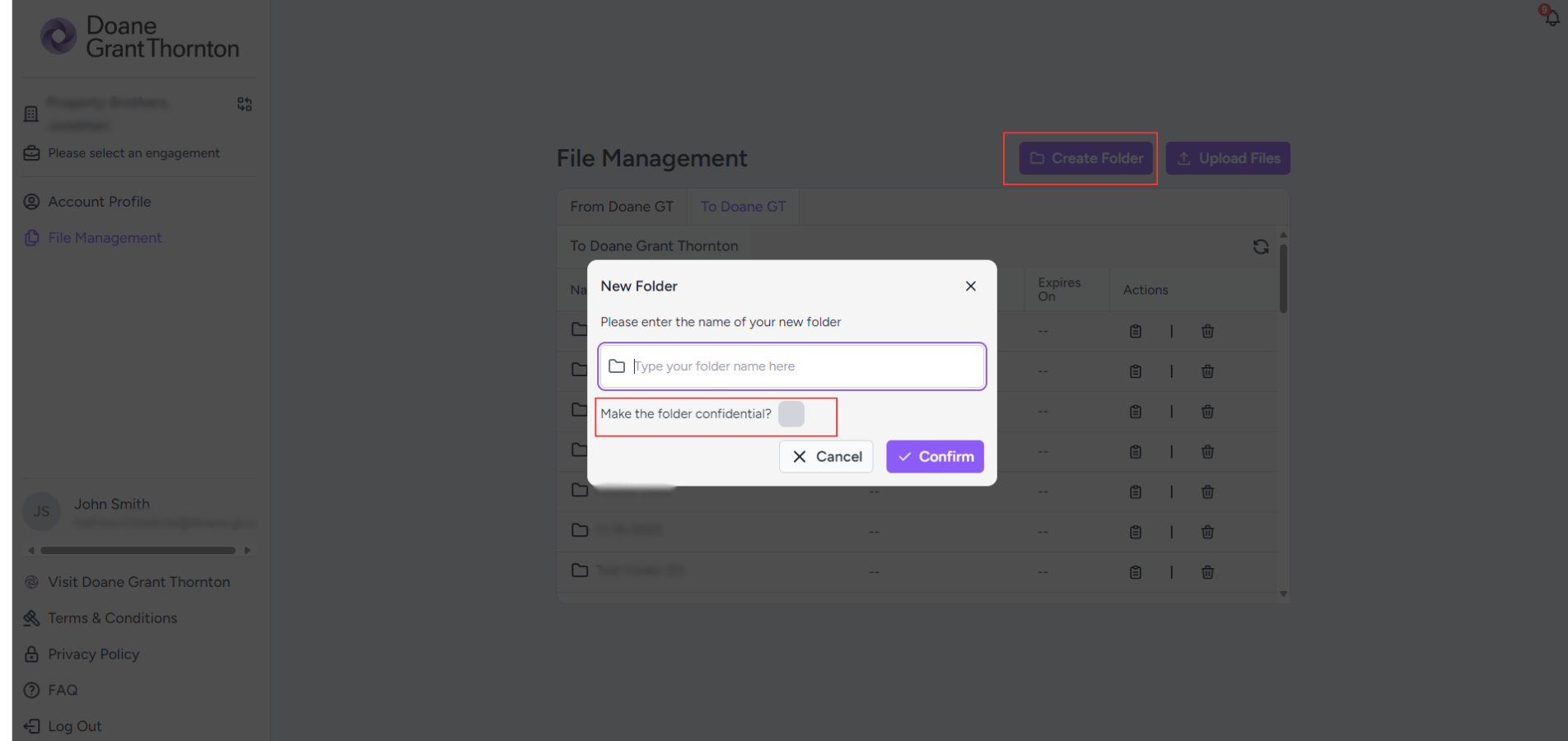Delete the last visible folder row
Screen dimensions: 1568x741
pos(1207,572)
